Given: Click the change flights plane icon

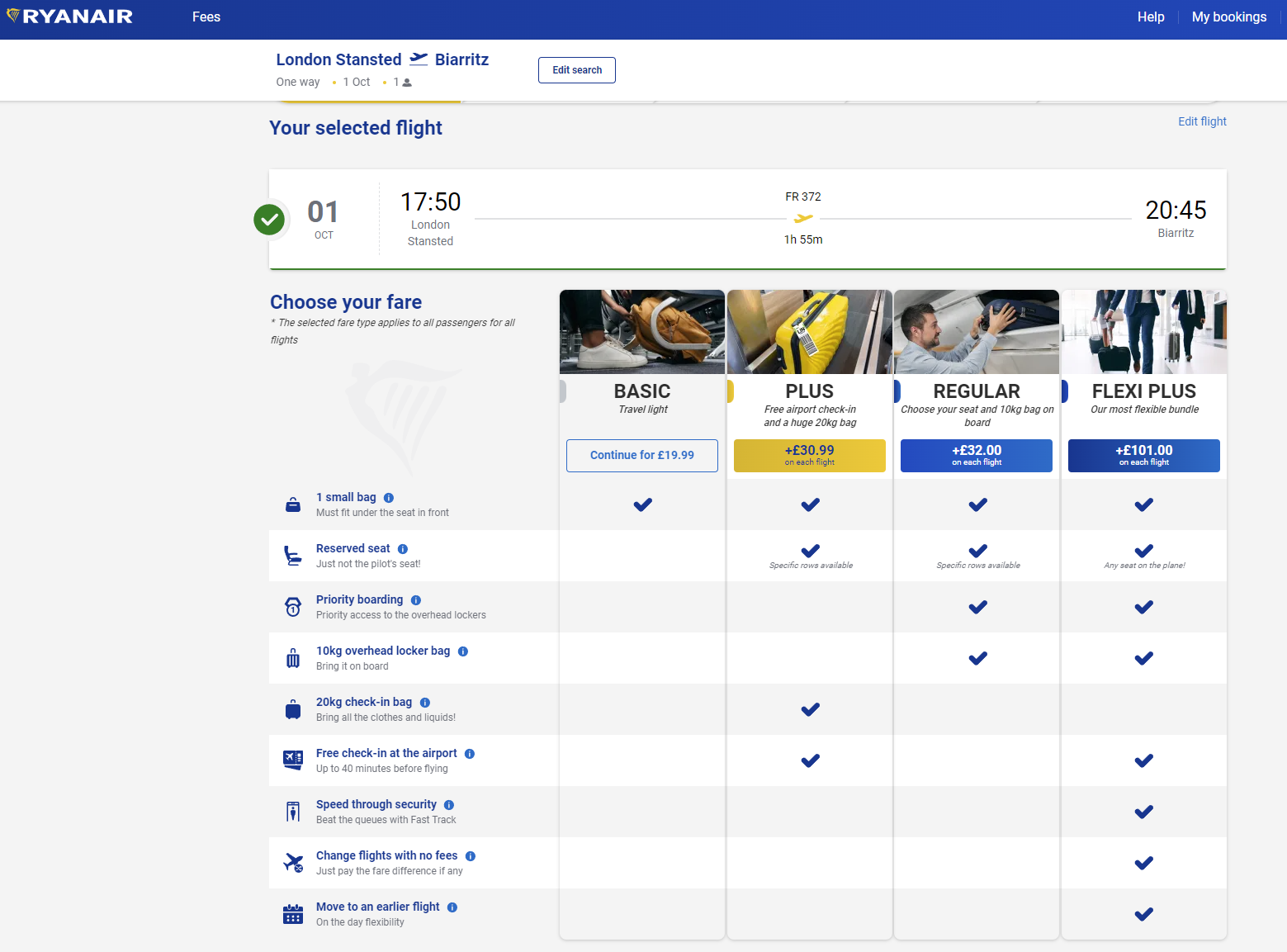Looking at the screenshot, I should (x=293, y=863).
